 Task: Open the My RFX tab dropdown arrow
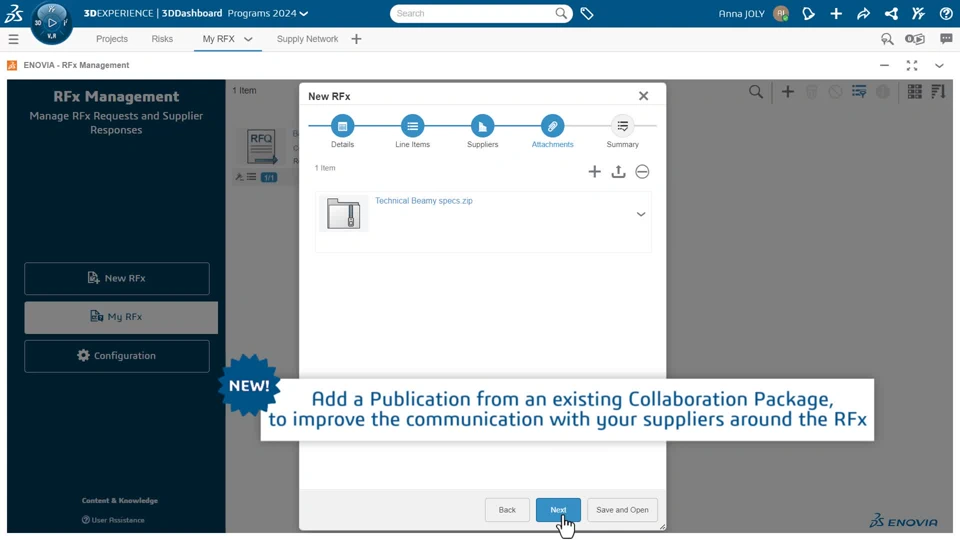point(248,39)
